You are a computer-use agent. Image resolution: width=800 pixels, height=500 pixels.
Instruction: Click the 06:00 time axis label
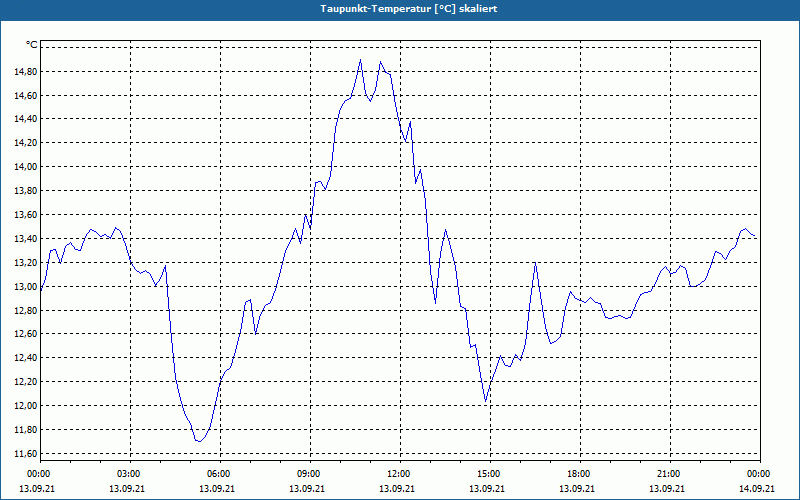pos(219,474)
